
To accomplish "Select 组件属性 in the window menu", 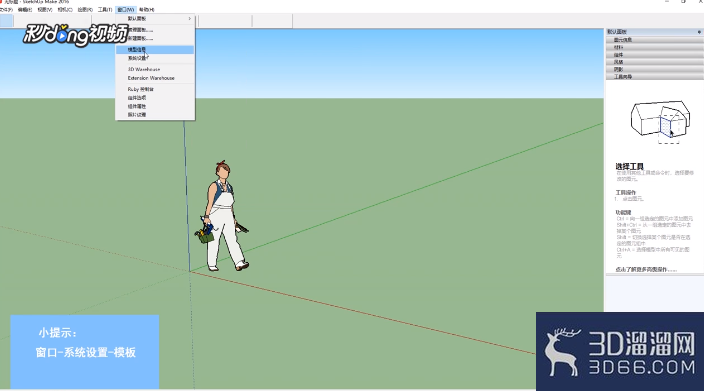I will click(155, 106).
